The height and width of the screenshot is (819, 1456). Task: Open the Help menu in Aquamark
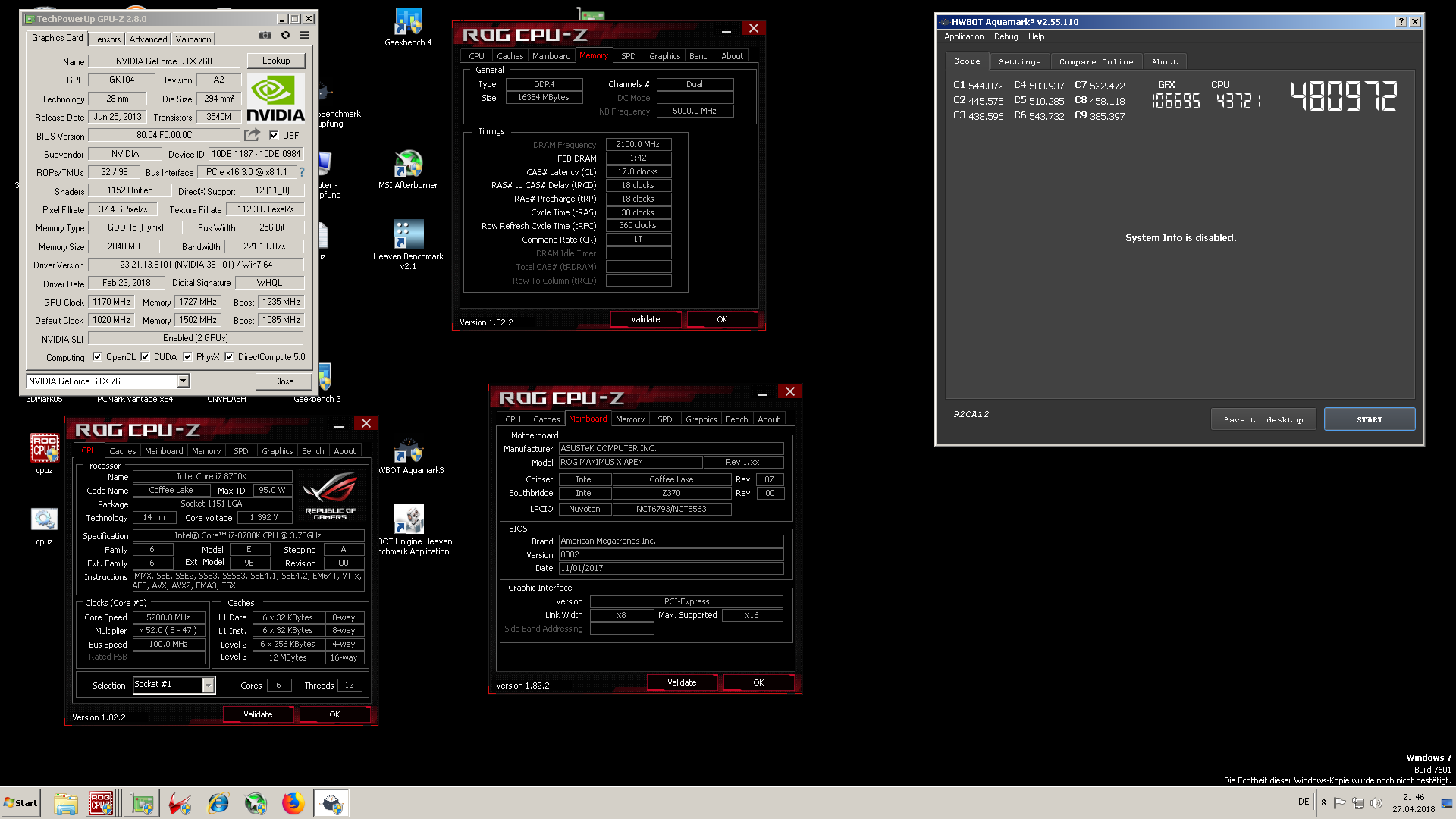pos(1036,36)
